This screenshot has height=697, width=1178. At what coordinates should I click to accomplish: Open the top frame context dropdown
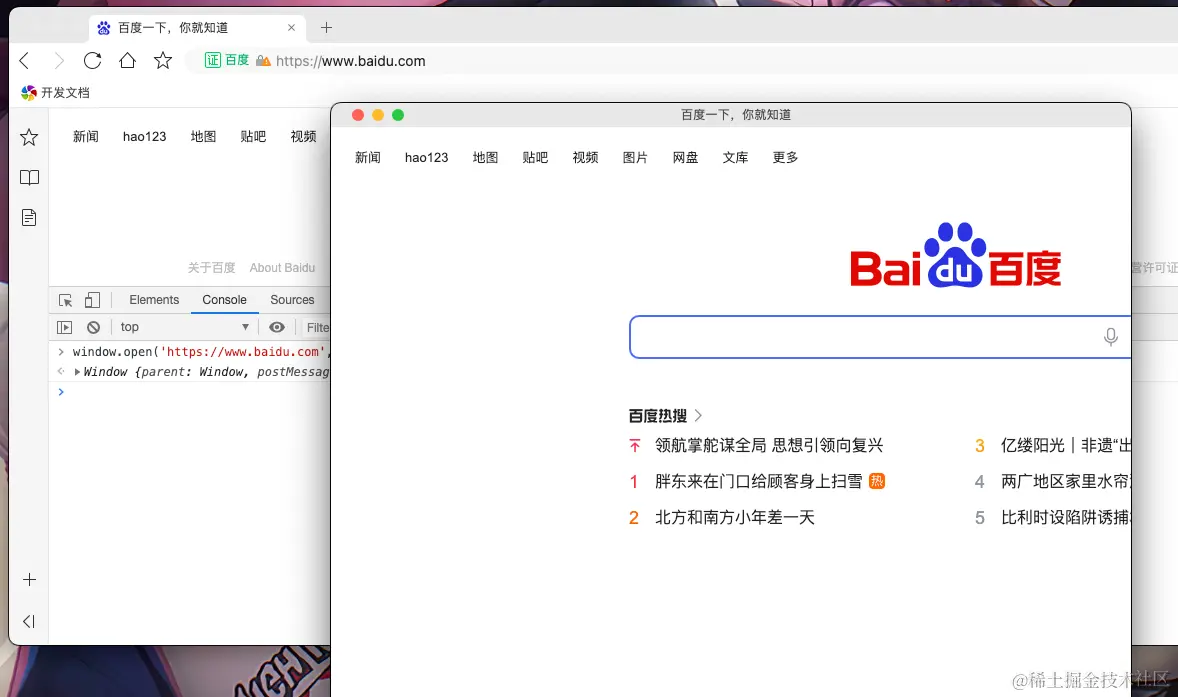pyautogui.click(x=184, y=327)
